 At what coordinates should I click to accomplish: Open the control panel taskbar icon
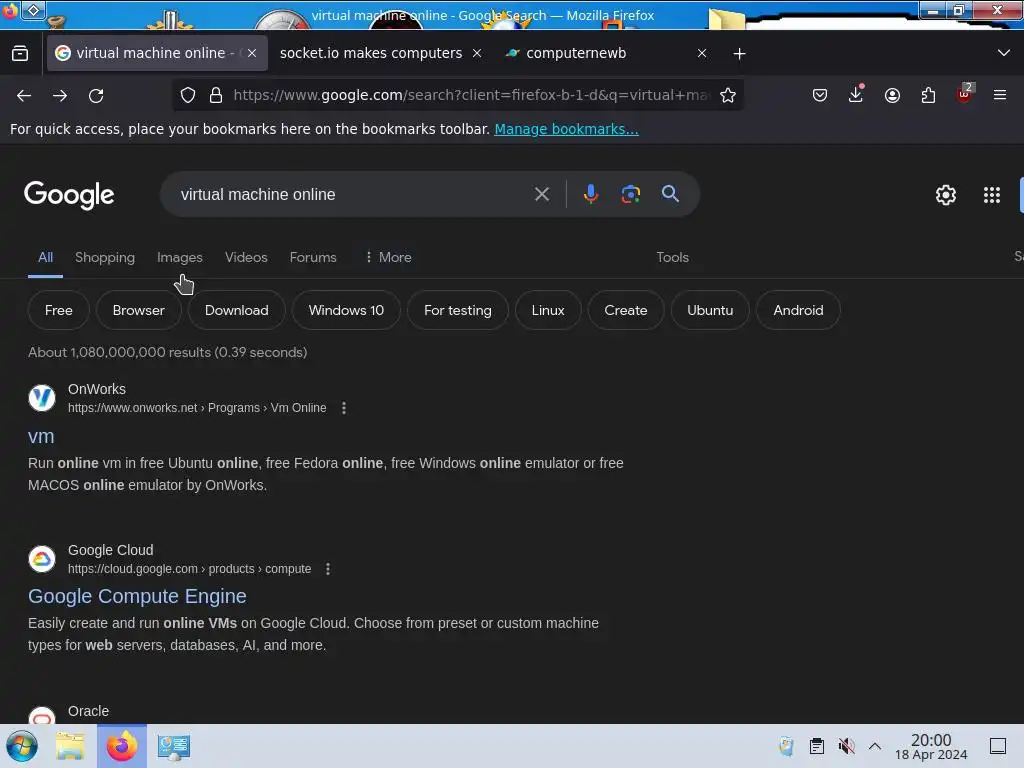pos(174,746)
